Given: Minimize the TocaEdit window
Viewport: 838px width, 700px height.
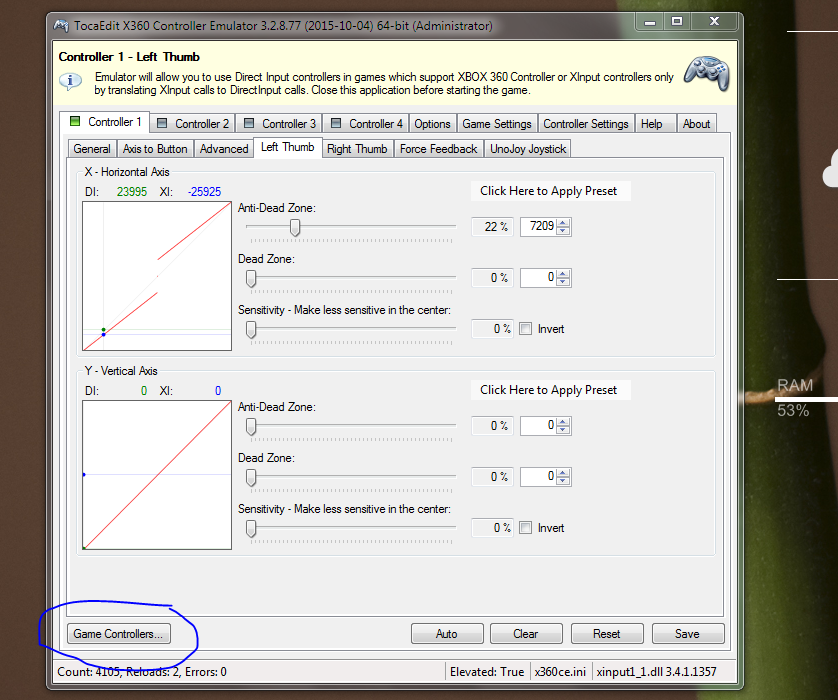Looking at the screenshot, I should click(650, 22).
